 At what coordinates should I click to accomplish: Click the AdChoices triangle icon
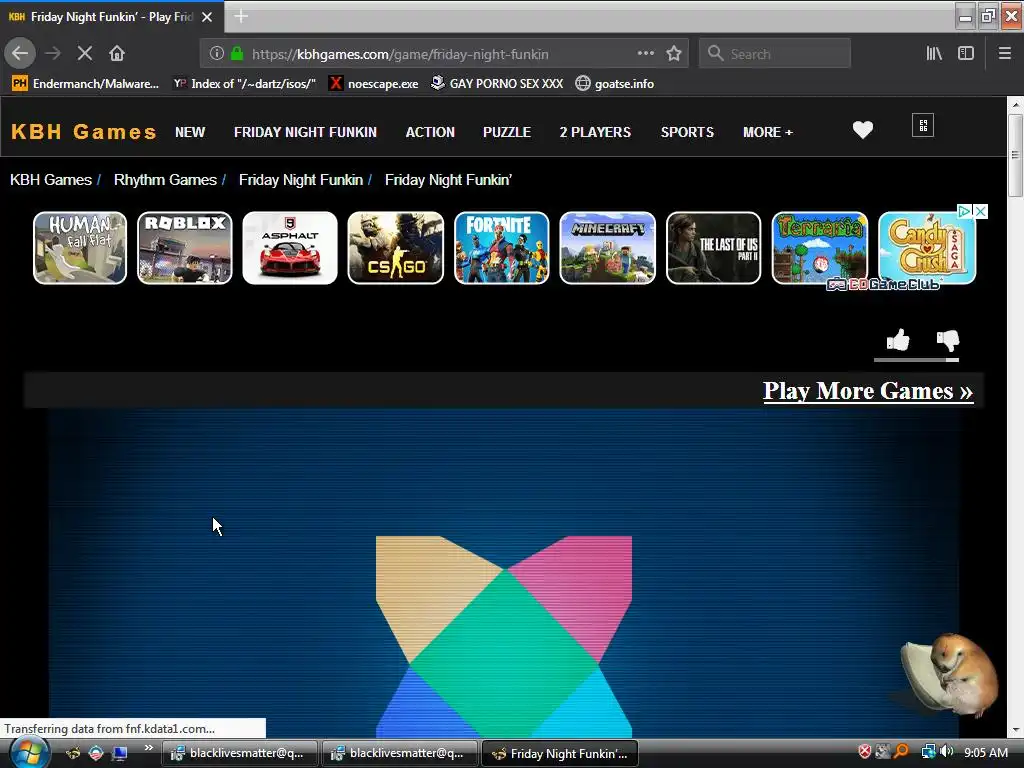pyautogui.click(x=965, y=211)
